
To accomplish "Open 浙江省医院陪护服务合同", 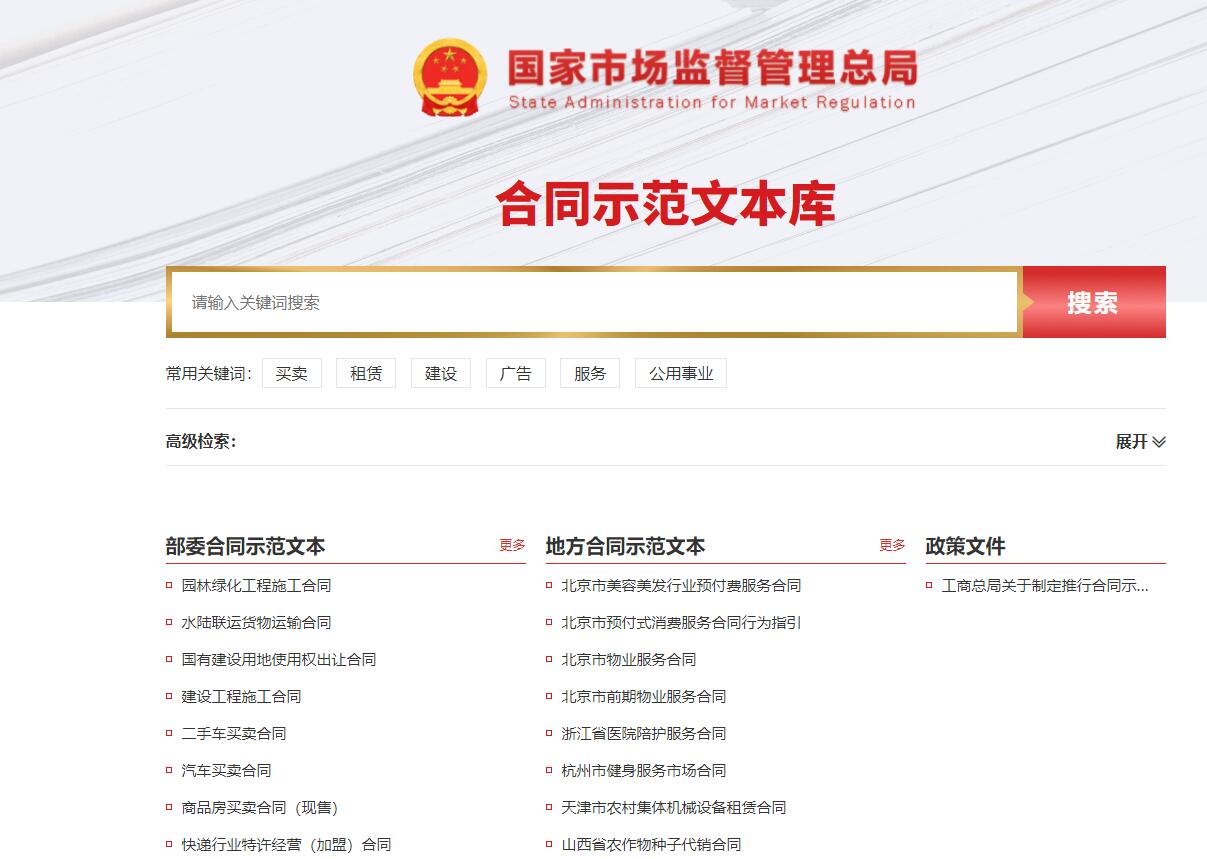I will pos(644,733).
